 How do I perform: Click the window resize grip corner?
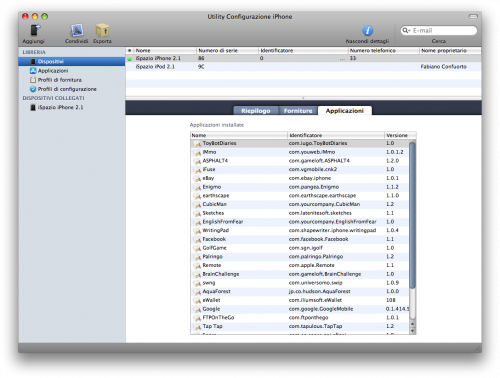pyautogui.click(x=478, y=348)
